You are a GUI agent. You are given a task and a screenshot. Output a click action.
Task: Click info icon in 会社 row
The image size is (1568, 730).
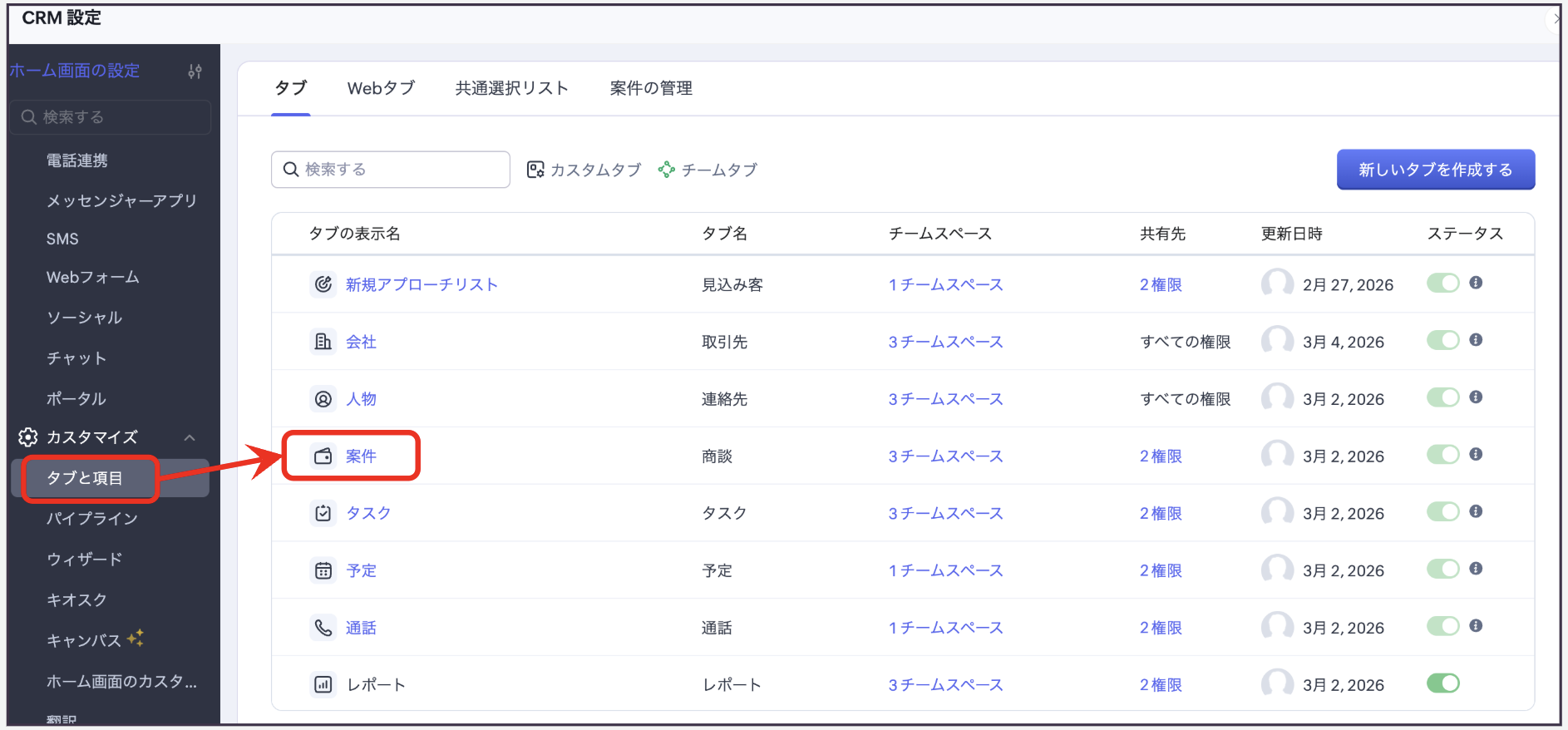pyautogui.click(x=1476, y=340)
